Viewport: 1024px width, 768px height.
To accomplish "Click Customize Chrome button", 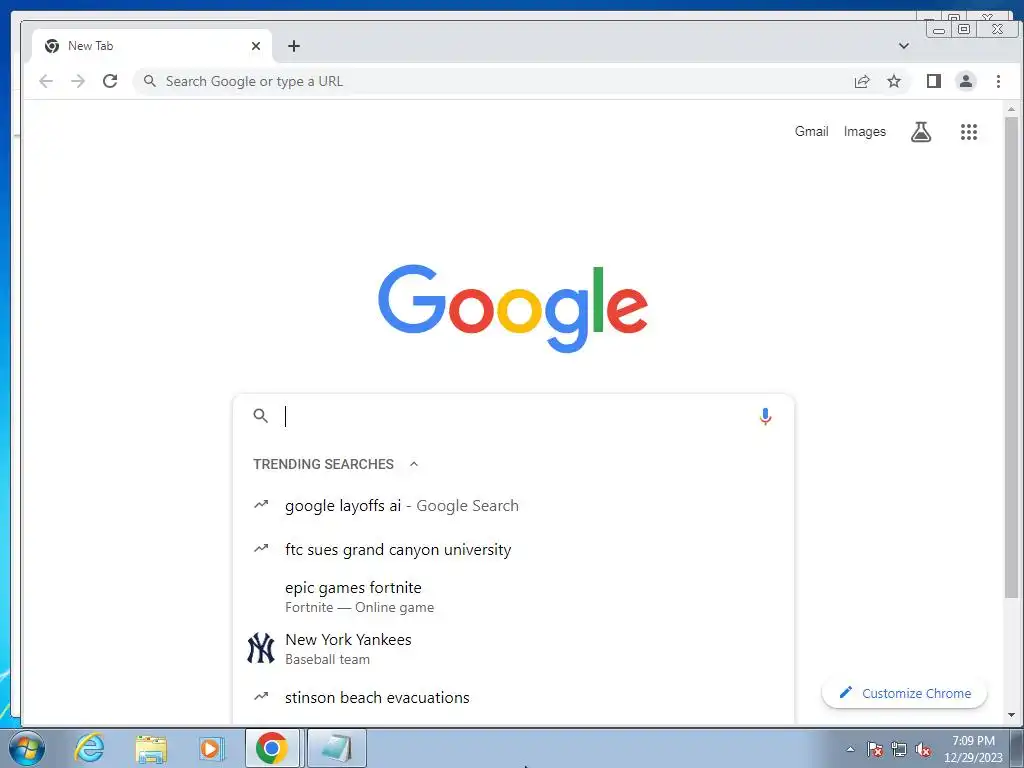I will (x=904, y=693).
